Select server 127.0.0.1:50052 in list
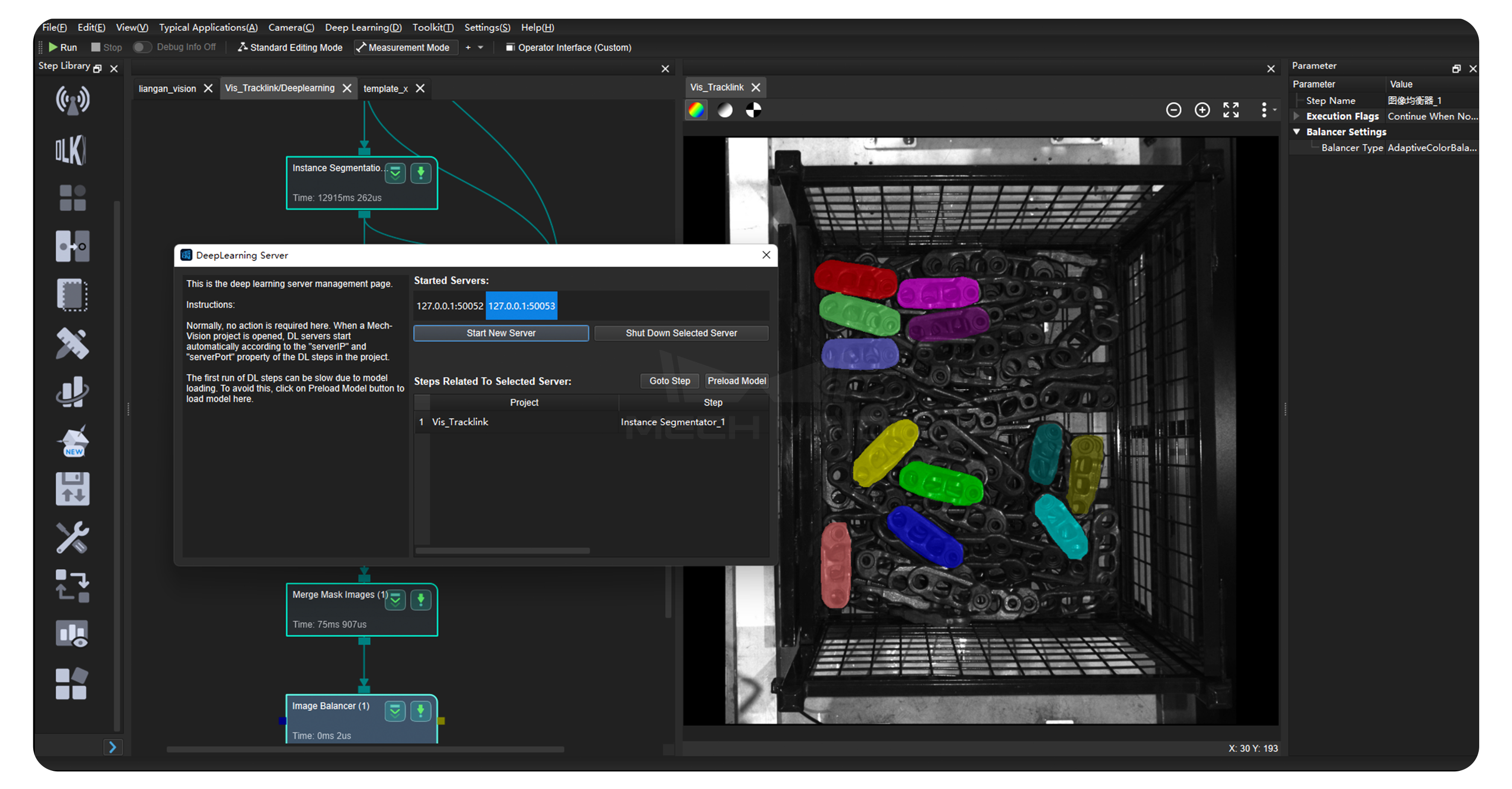This screenshot has width=1512, height=789. click(449, 306)
